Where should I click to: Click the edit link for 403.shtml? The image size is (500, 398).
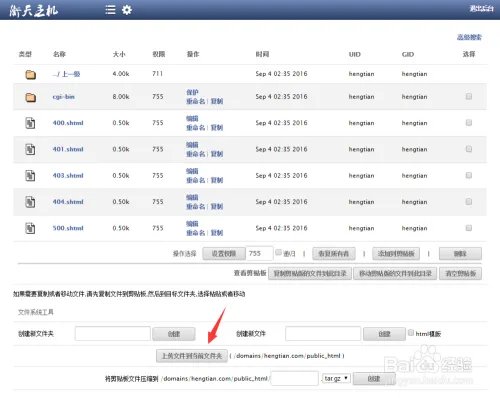(192, 171)
